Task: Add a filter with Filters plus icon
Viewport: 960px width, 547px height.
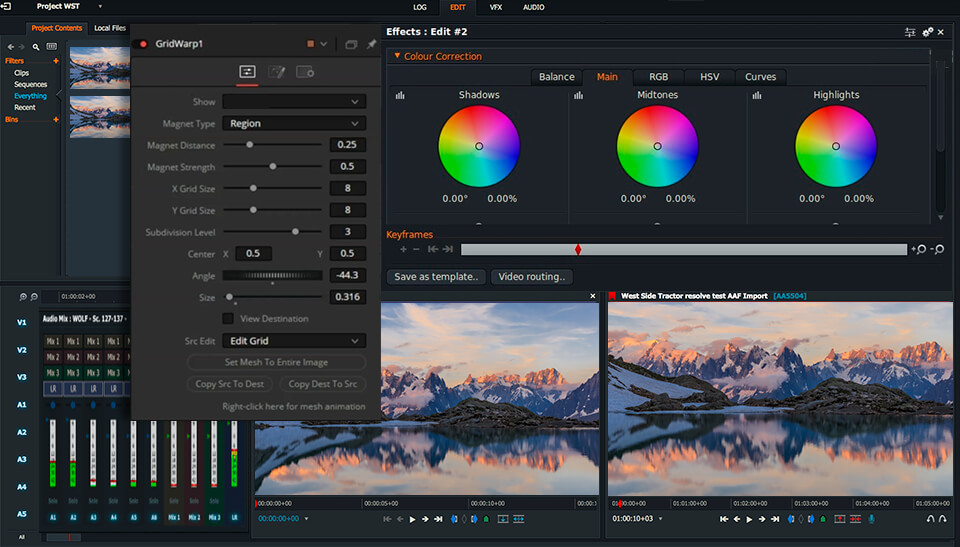Action: tap(56, 61)
